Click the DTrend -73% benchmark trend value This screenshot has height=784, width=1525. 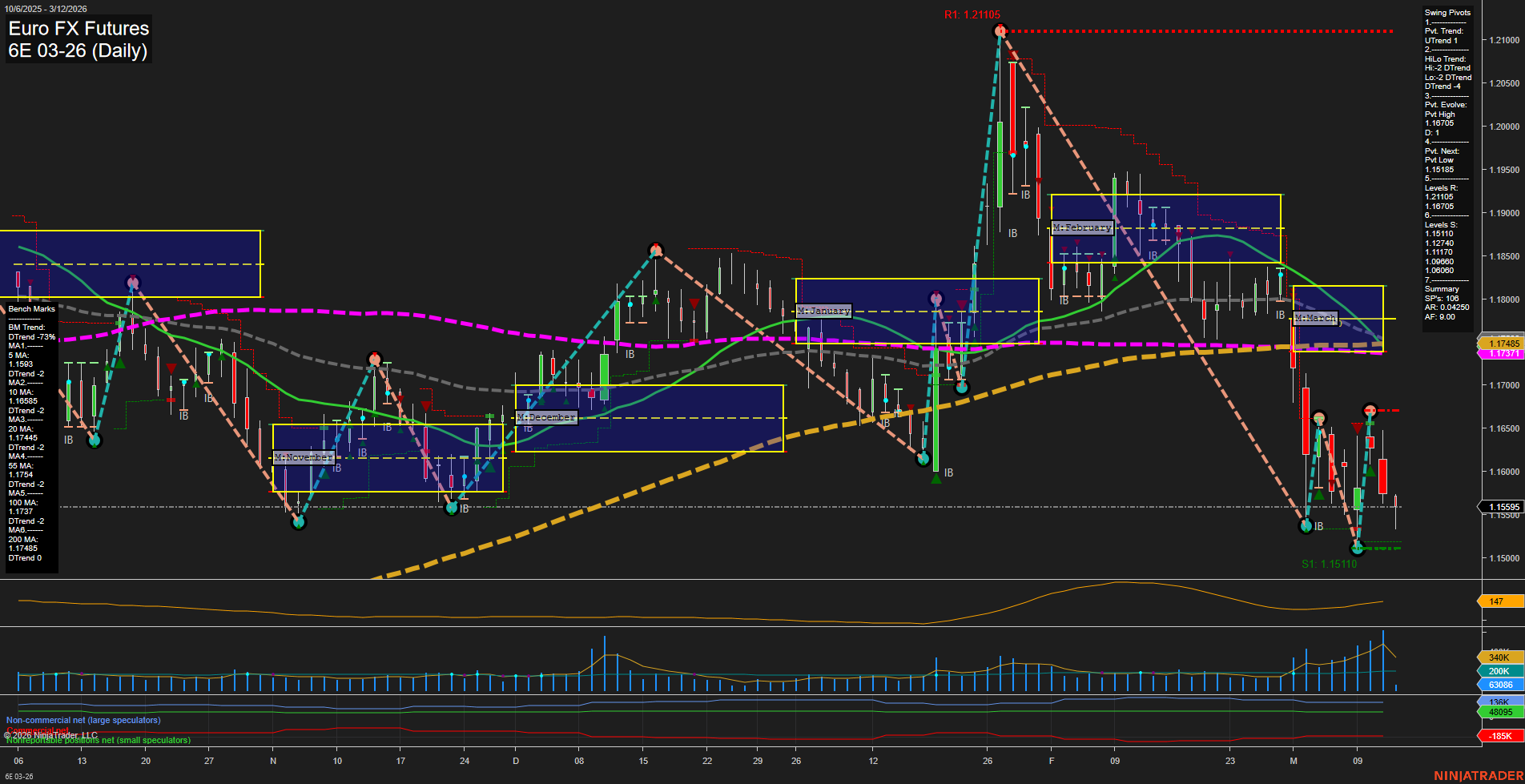[x=32, y=337]
